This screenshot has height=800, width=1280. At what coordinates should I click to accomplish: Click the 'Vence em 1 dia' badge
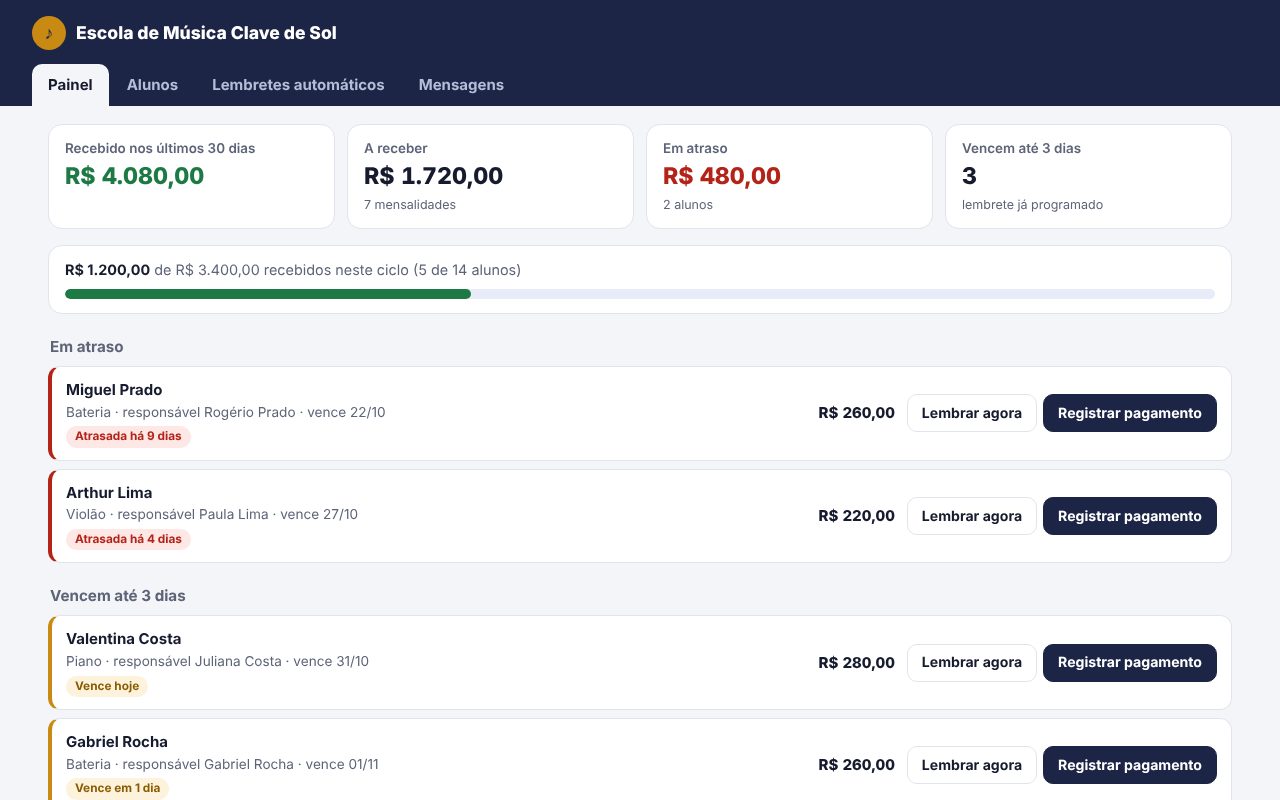tap(117, 788)
